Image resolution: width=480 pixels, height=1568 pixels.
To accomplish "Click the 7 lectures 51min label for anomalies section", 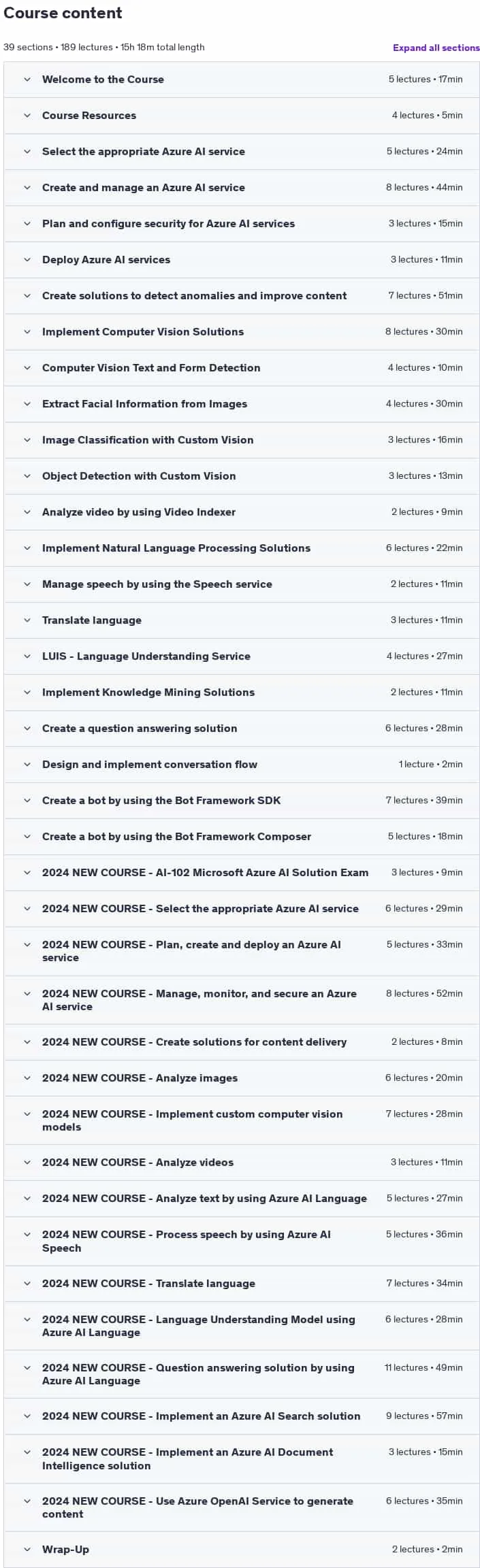I will point(425,296).
